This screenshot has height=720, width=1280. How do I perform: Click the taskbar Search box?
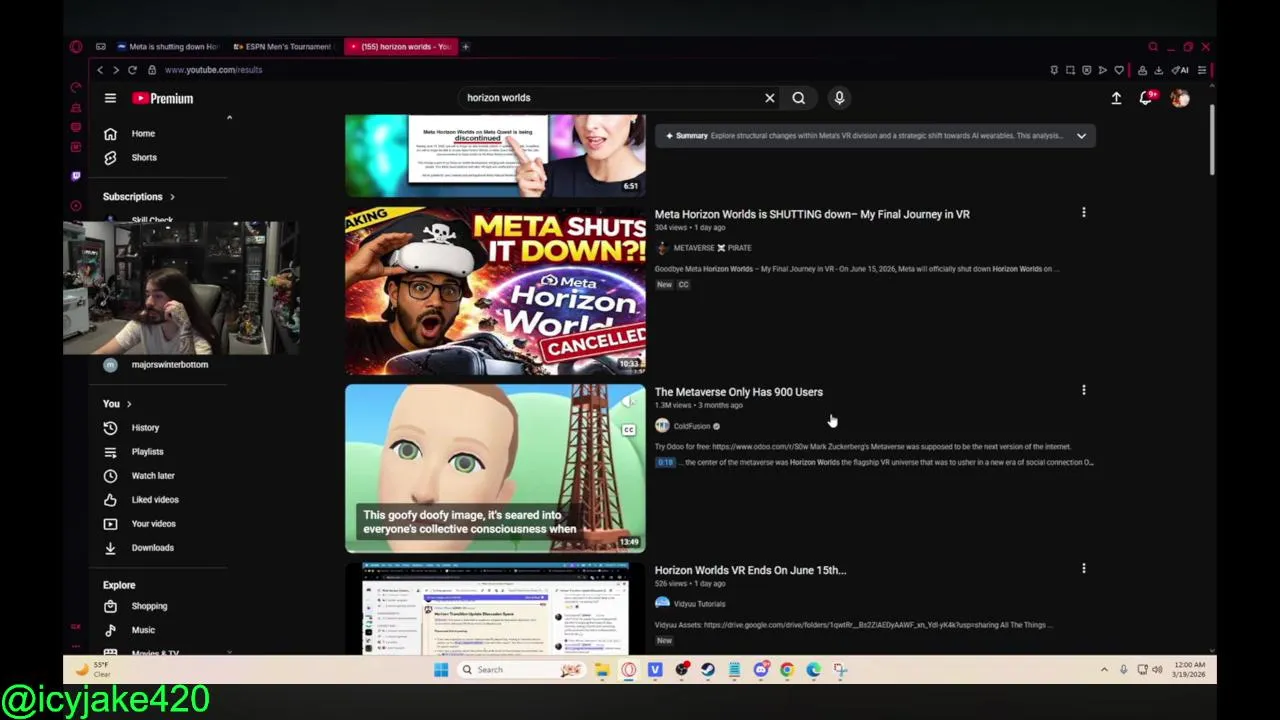point(523,670)
